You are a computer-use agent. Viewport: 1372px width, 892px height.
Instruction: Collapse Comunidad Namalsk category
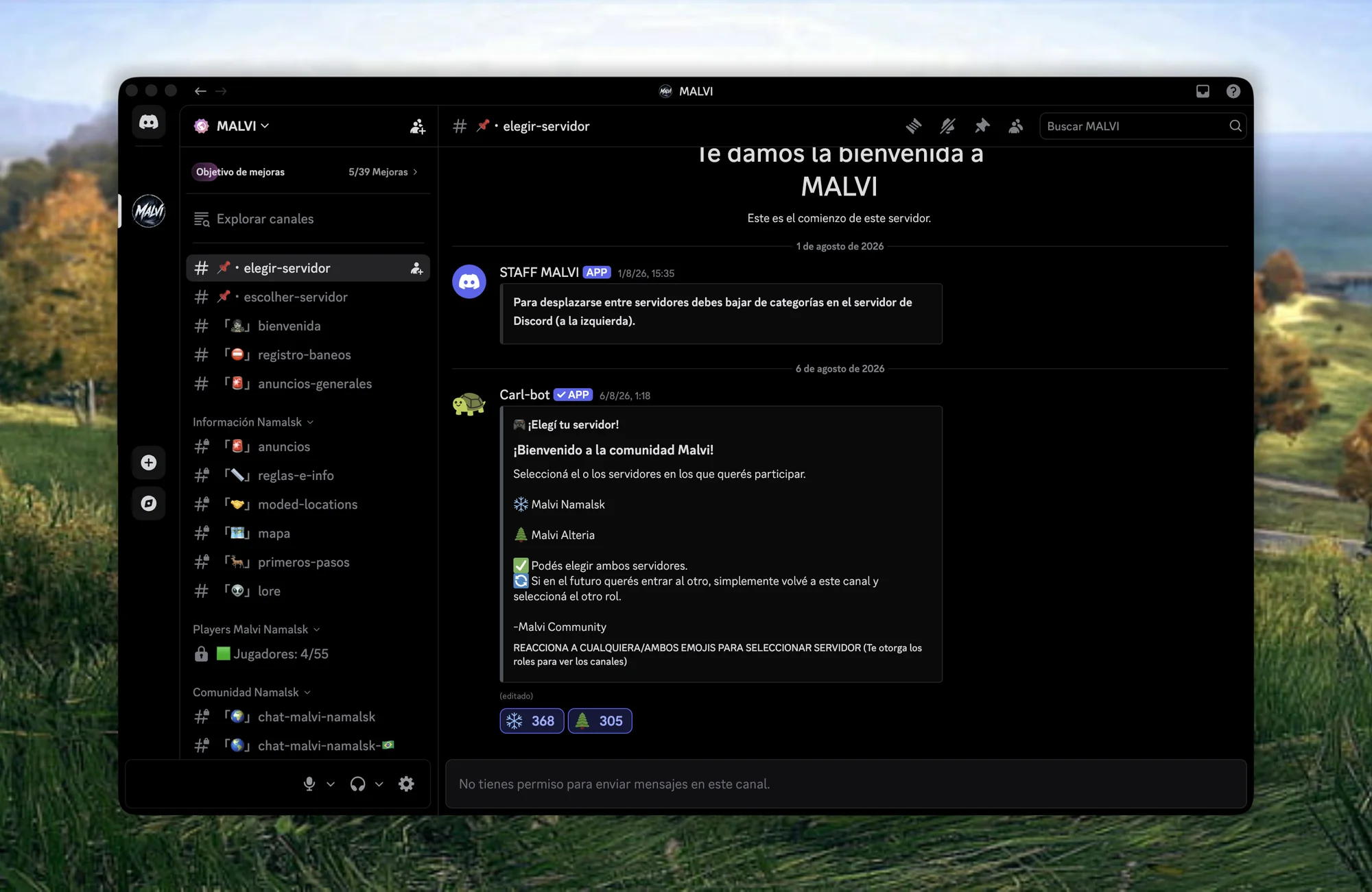(251, 692)
